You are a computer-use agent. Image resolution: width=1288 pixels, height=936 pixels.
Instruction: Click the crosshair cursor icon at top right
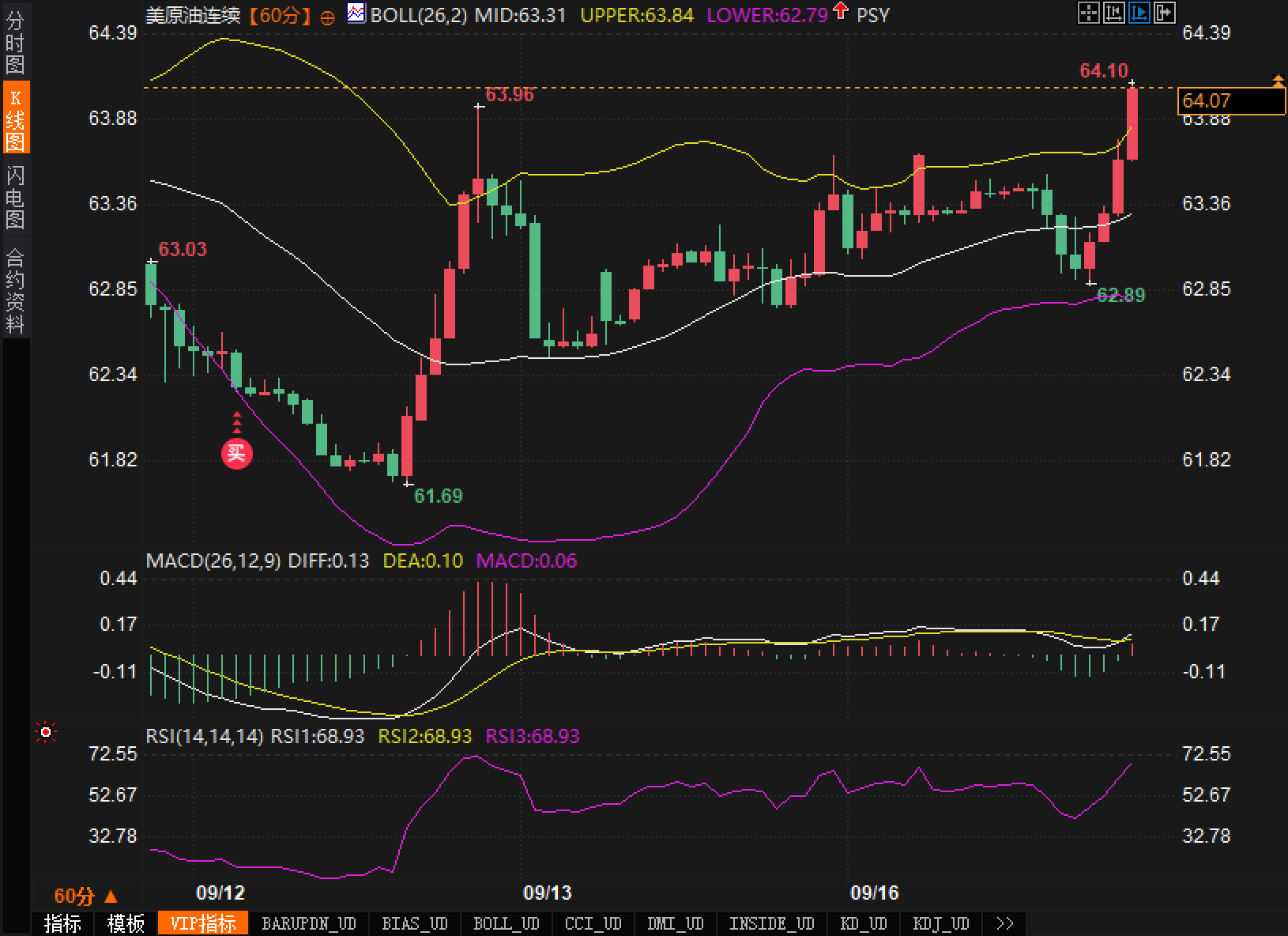[1089, 12]
